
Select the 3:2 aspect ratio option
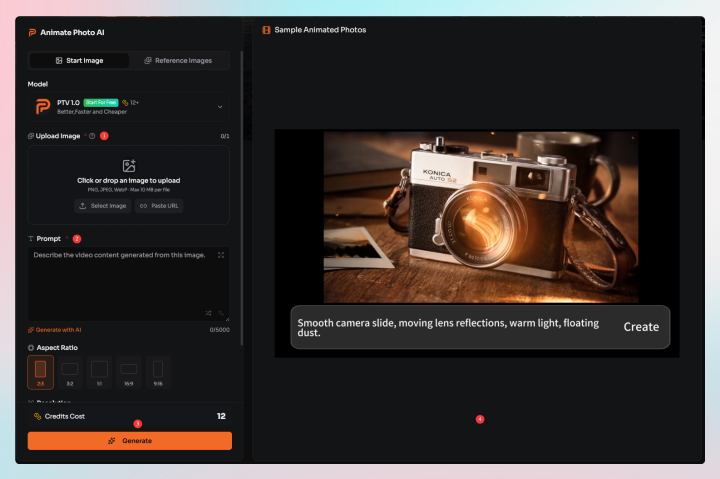pyautogui.click(x=70, y=372)
